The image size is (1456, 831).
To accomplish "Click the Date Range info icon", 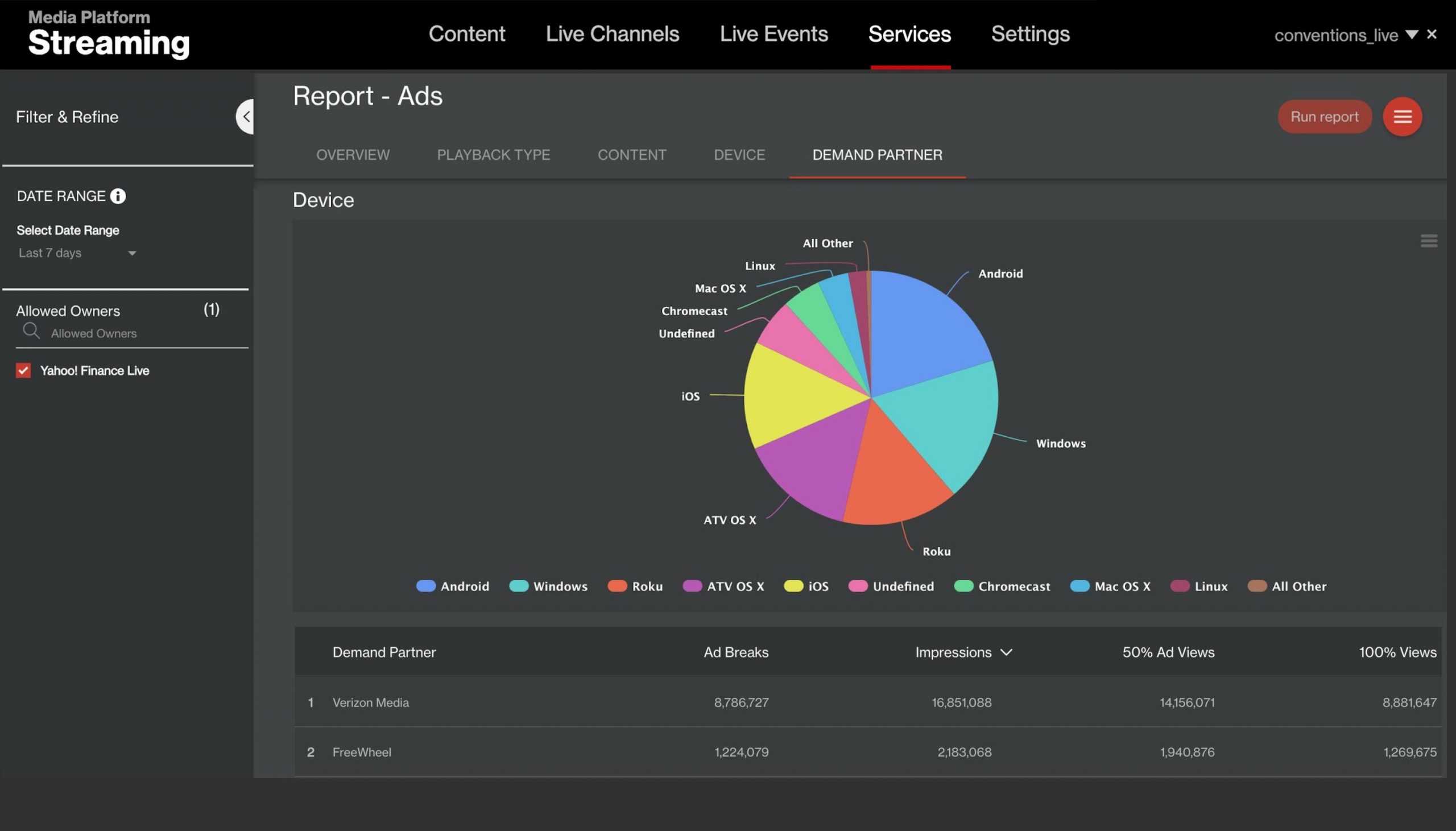I will (x=118, y=196).
